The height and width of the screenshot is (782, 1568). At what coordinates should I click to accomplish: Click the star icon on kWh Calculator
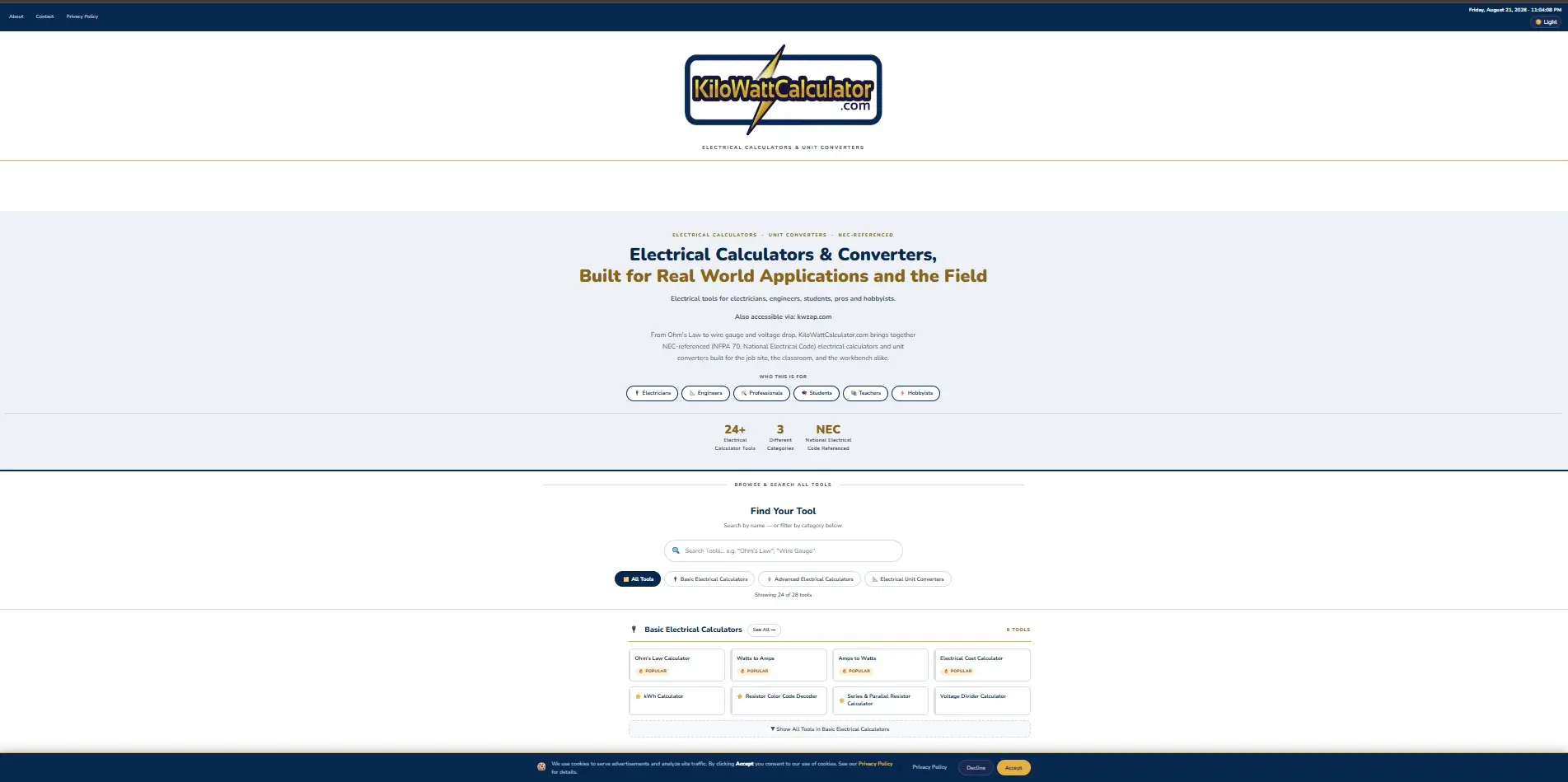click(639, 696)
